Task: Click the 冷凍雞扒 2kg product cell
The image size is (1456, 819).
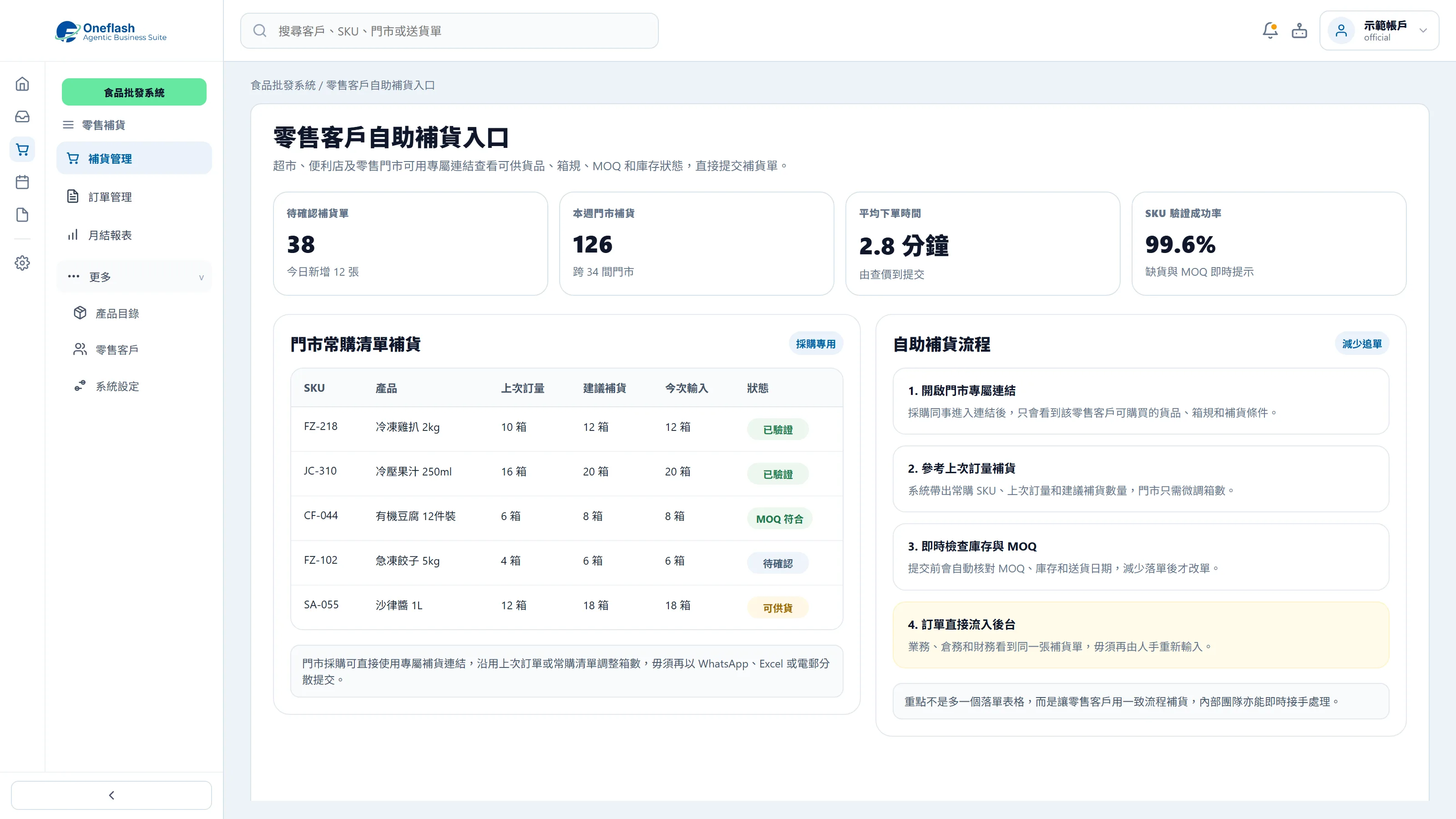Action: click(x=408, y=427)
